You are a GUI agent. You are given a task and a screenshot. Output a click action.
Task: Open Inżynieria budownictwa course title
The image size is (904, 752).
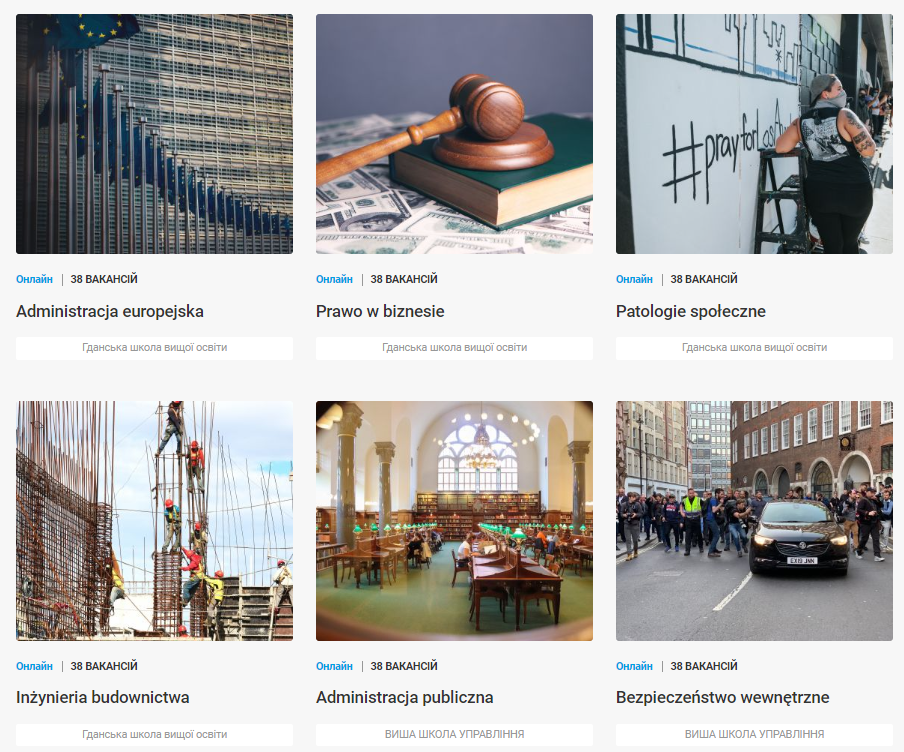103,698
